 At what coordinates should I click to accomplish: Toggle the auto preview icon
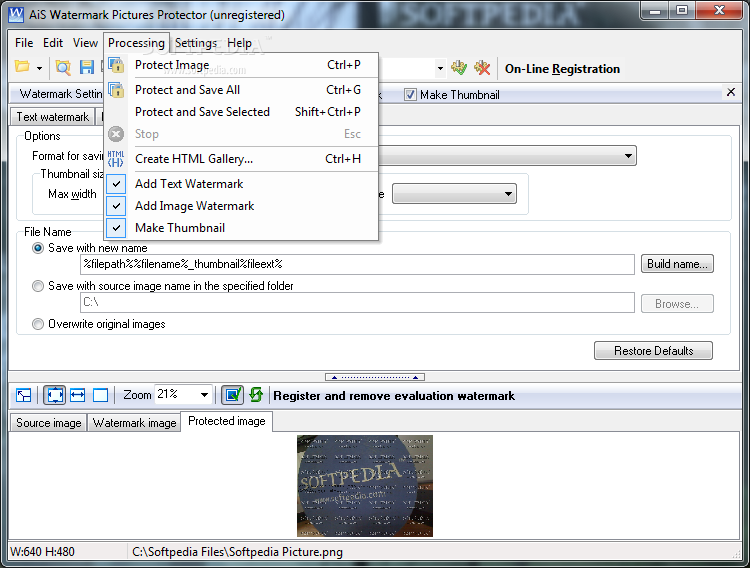tap(232, 395)
